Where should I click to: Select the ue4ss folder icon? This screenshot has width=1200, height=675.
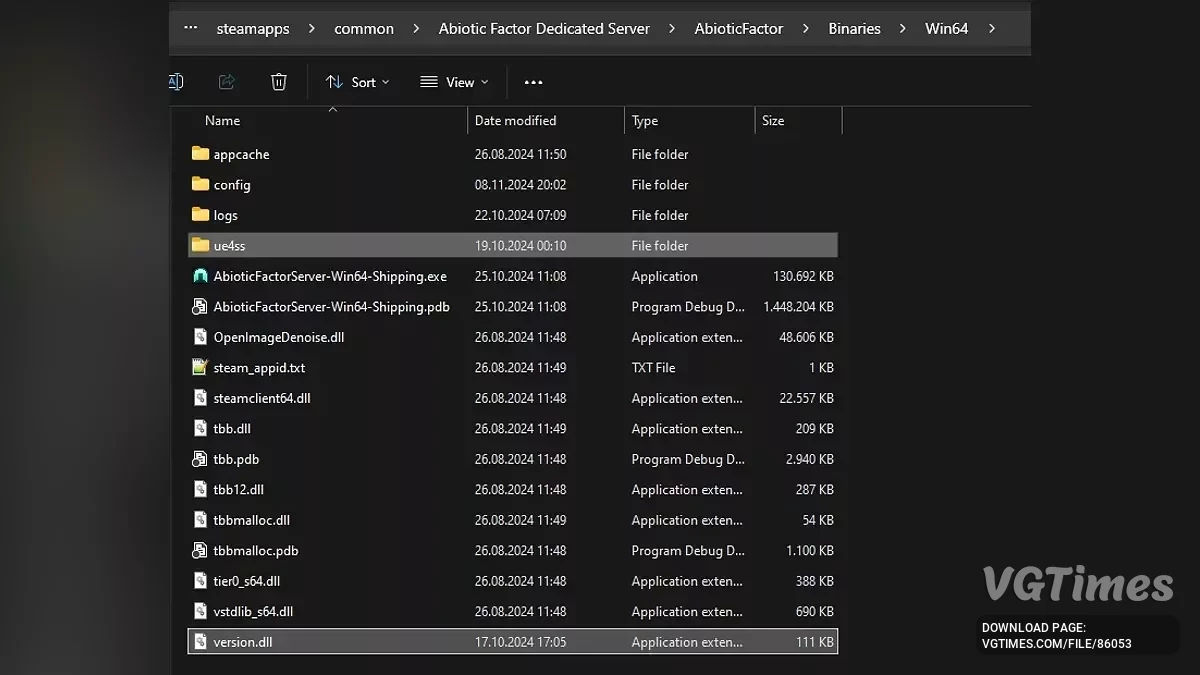click(200, 246)
